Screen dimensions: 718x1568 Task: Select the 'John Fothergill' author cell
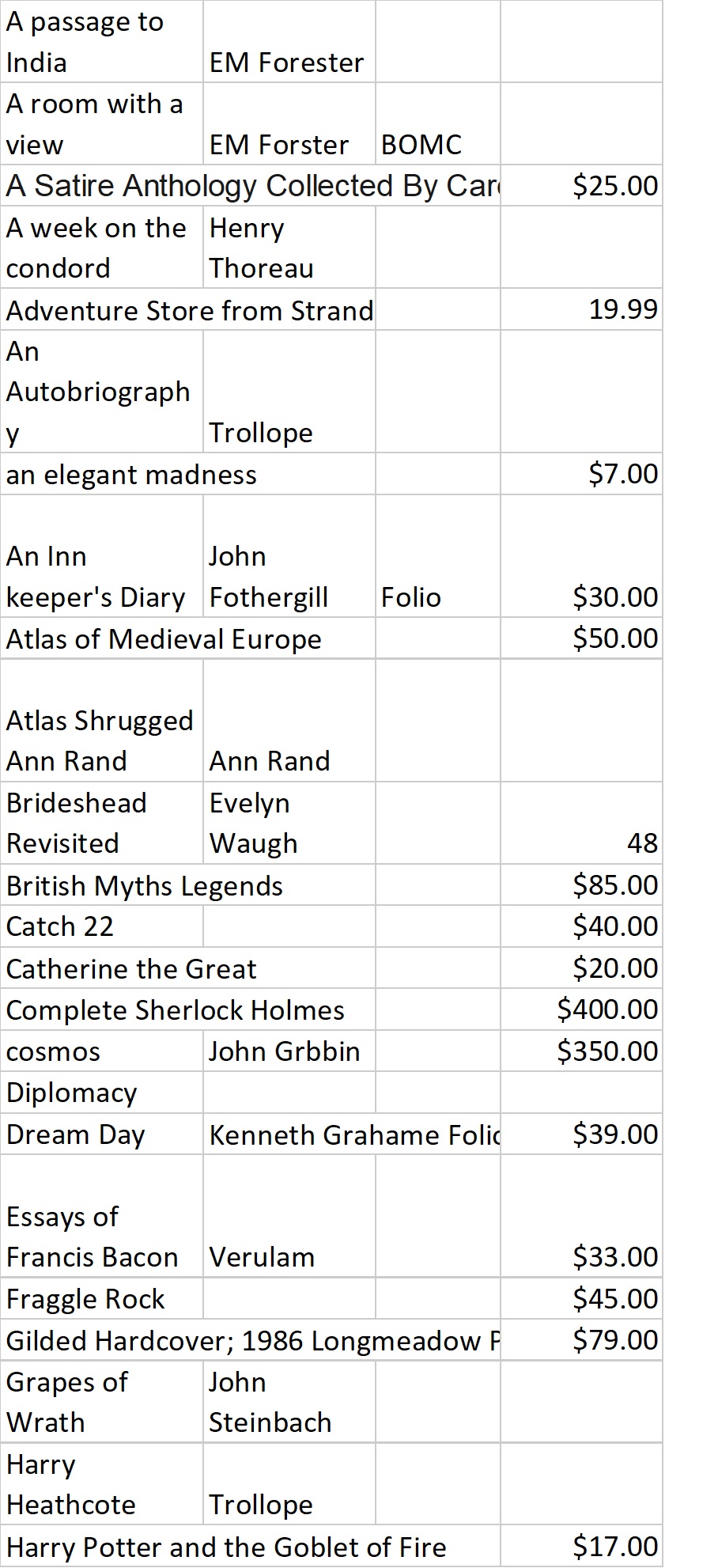coord(288,557)
